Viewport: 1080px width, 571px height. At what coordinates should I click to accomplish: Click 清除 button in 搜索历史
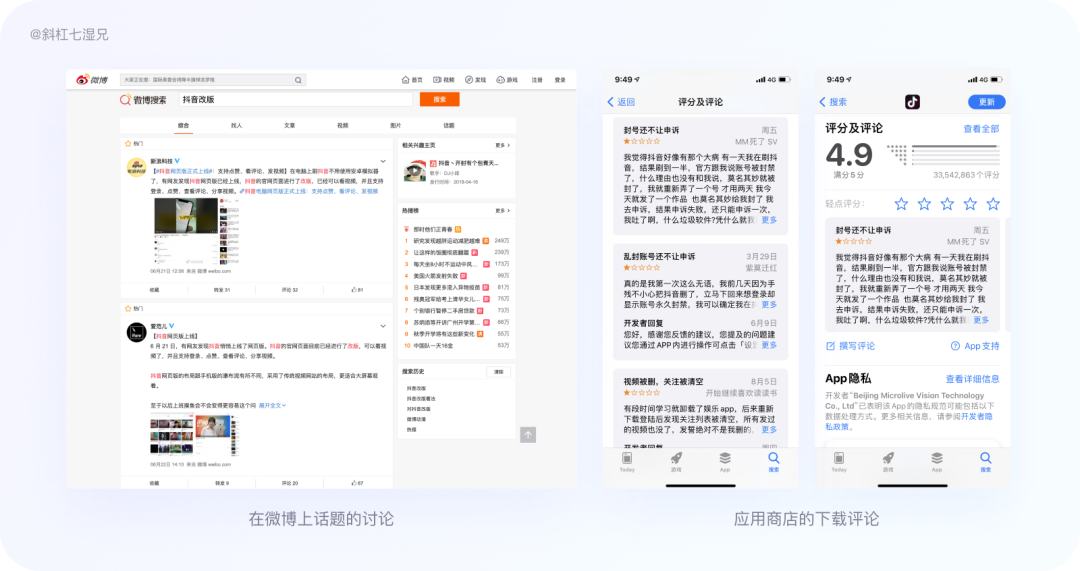tap(499, 372)
